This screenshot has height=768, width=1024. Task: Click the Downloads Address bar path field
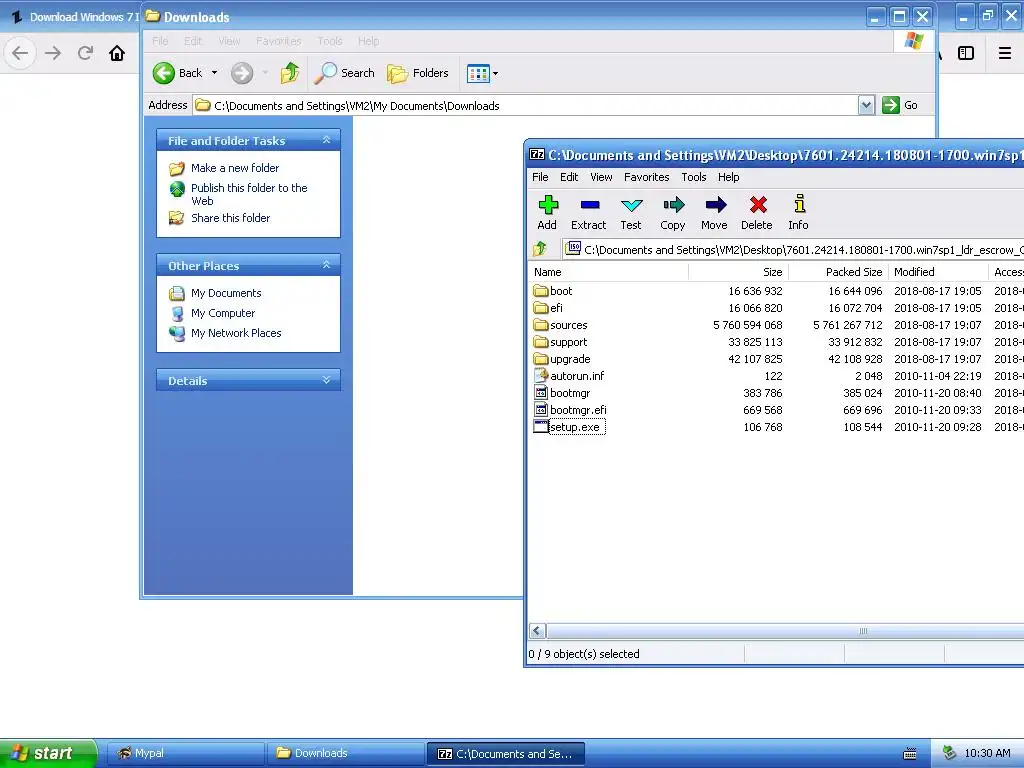click(526, 105)
